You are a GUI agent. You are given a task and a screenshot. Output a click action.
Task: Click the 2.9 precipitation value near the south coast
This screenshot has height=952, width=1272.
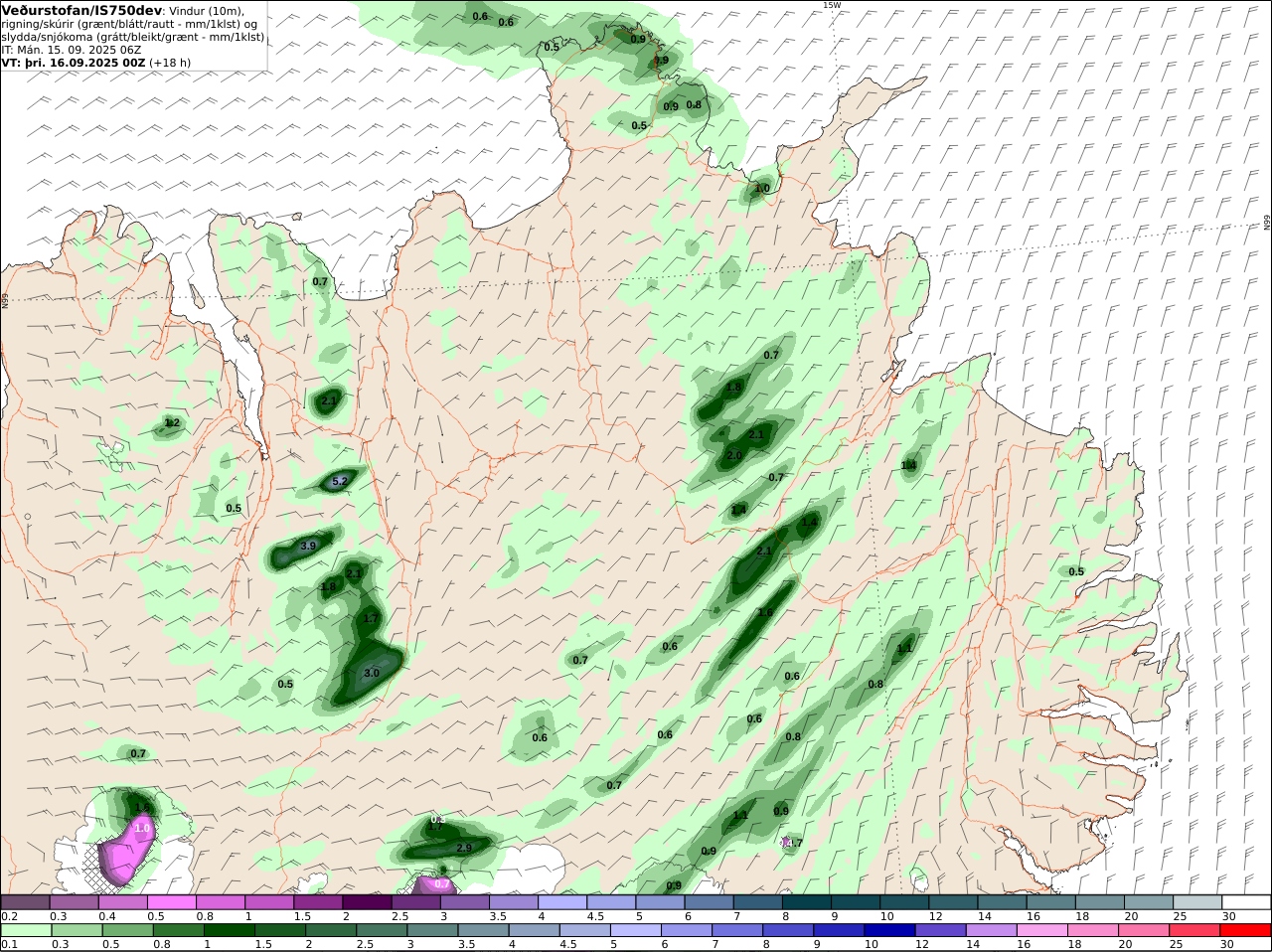(x=464, y=848)
